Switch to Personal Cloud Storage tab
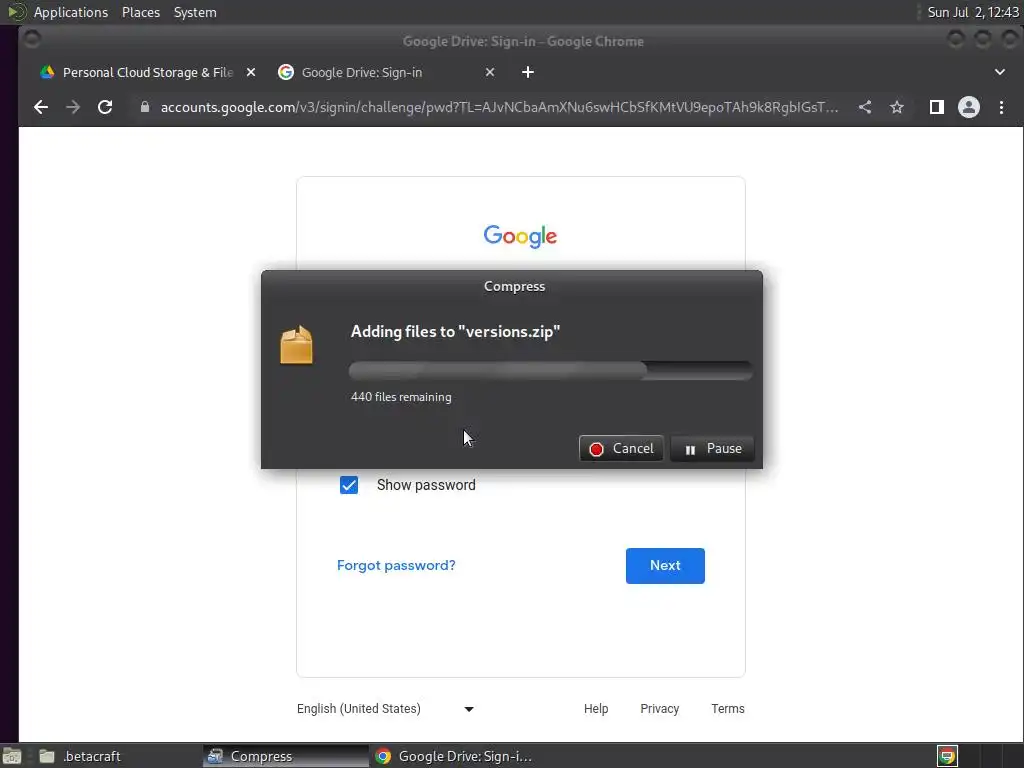This screenshot has width=1024, height=768. (x=148, y=72)
